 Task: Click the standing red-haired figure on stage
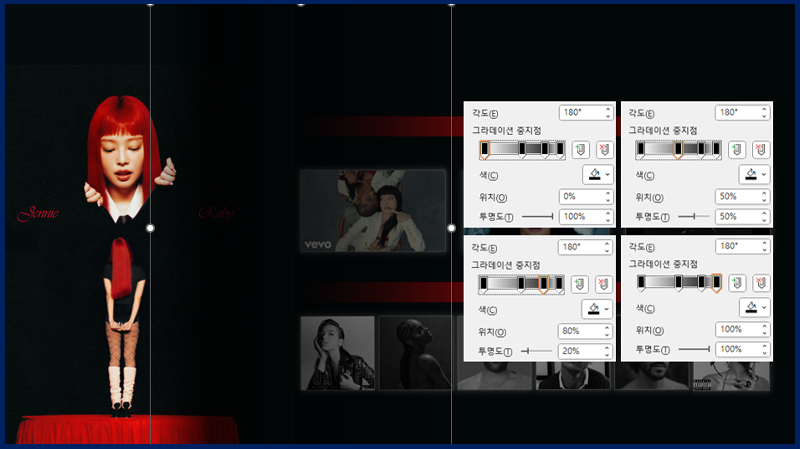click(x=121, y=327)
